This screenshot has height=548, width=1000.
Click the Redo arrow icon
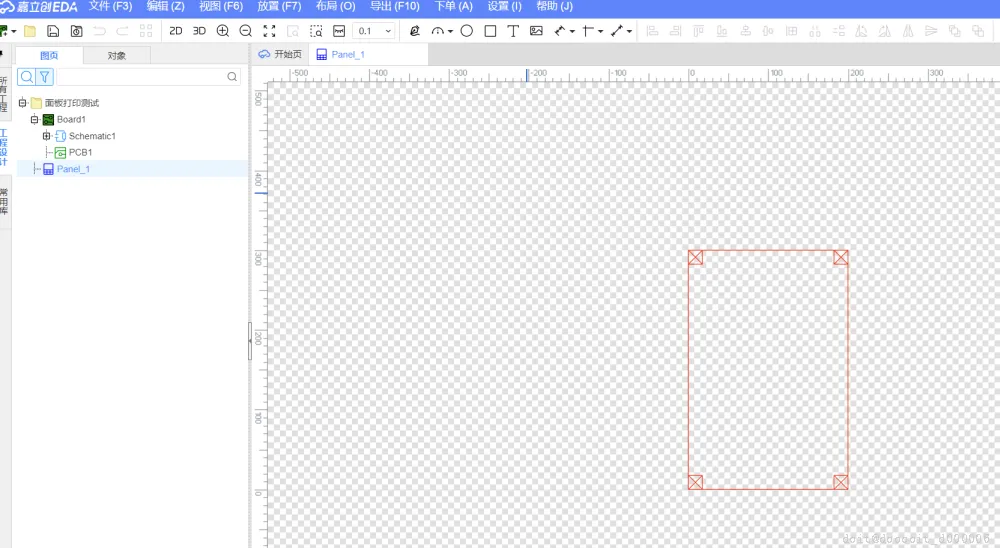click(x=122, y=31)
